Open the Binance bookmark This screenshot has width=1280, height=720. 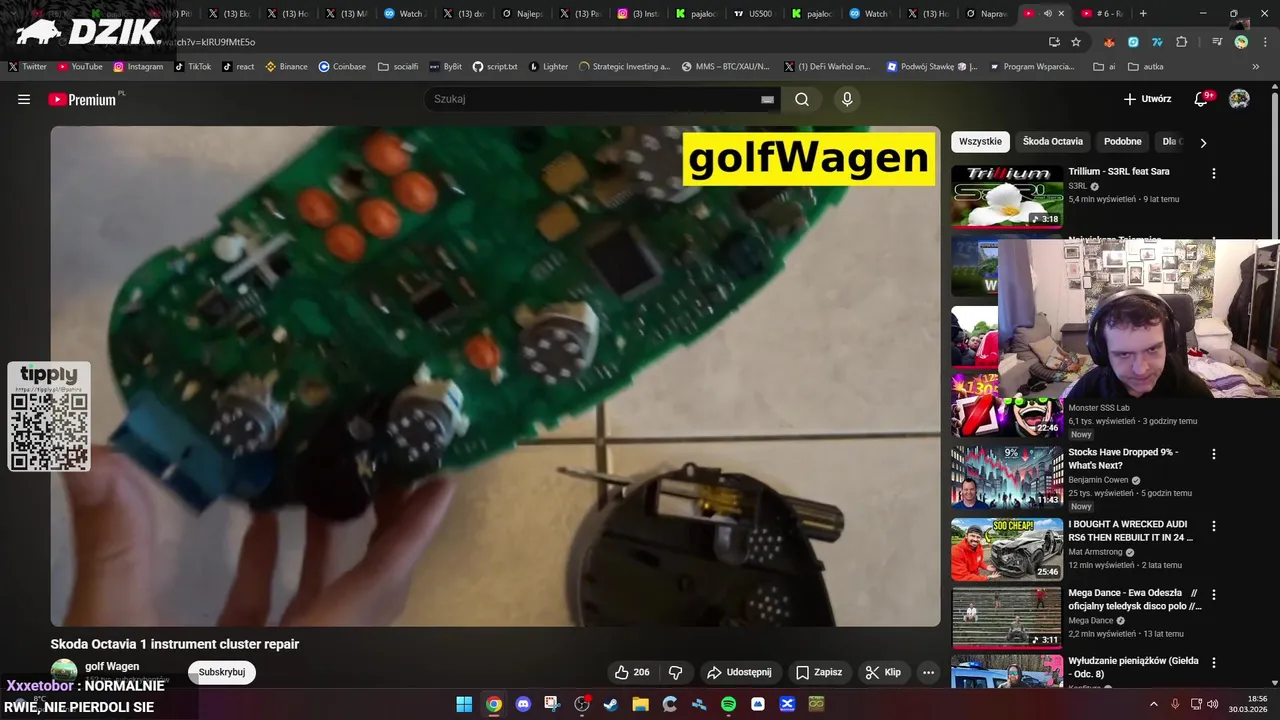point(287,66)
